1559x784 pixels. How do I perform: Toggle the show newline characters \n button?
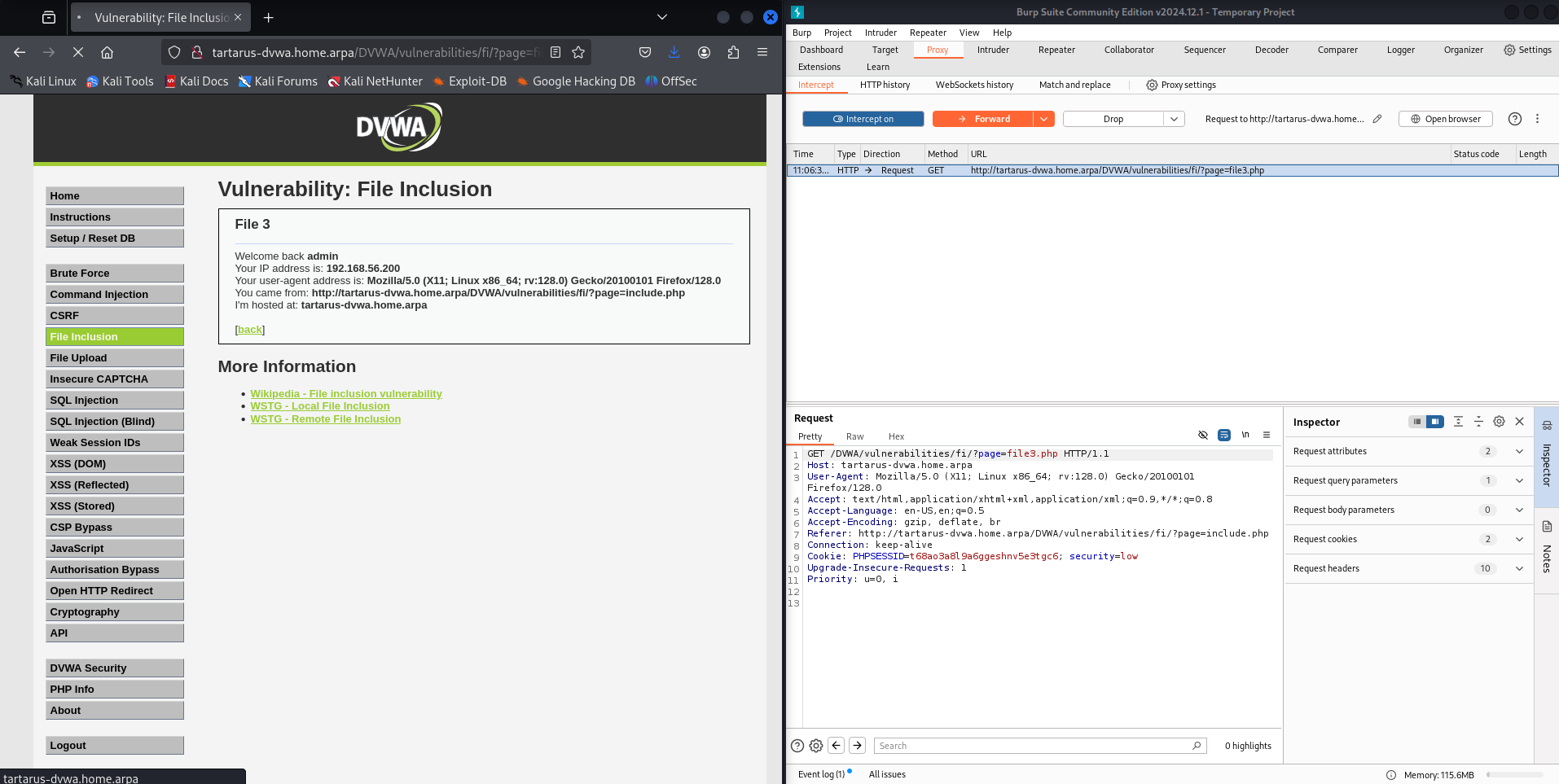point(1245,436)
